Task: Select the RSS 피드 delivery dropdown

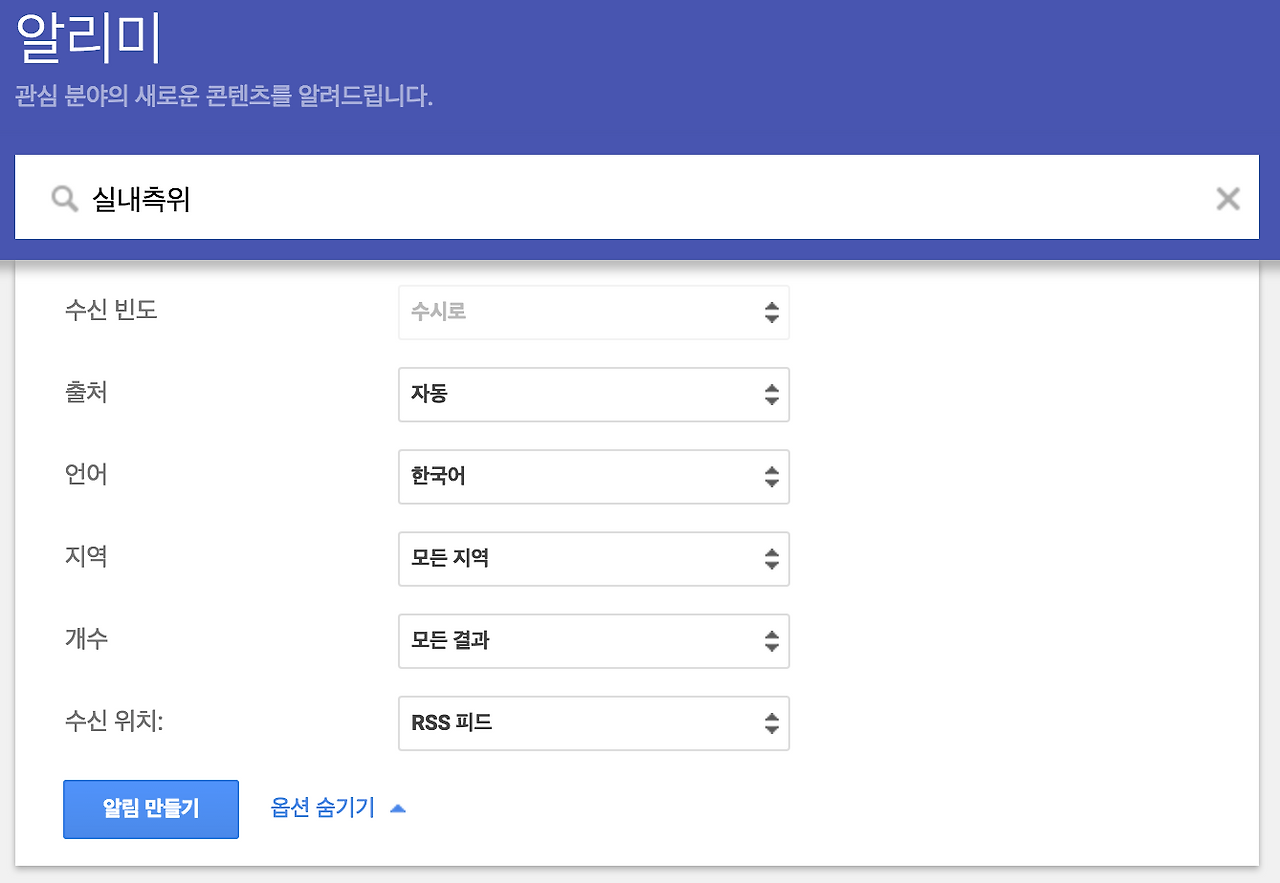Action: click(593, 722)
